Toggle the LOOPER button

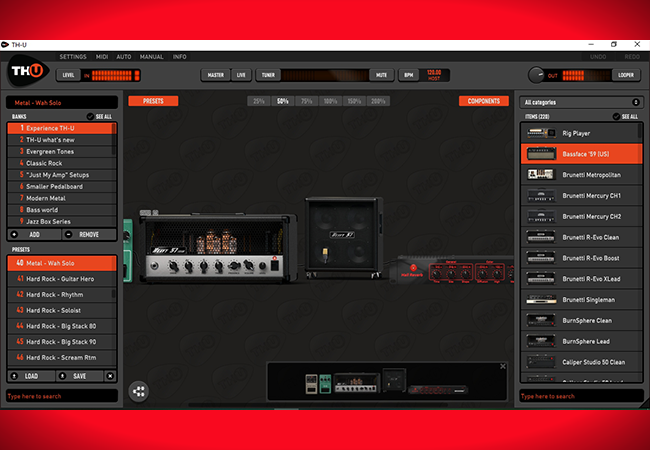(x=626, y=75)
